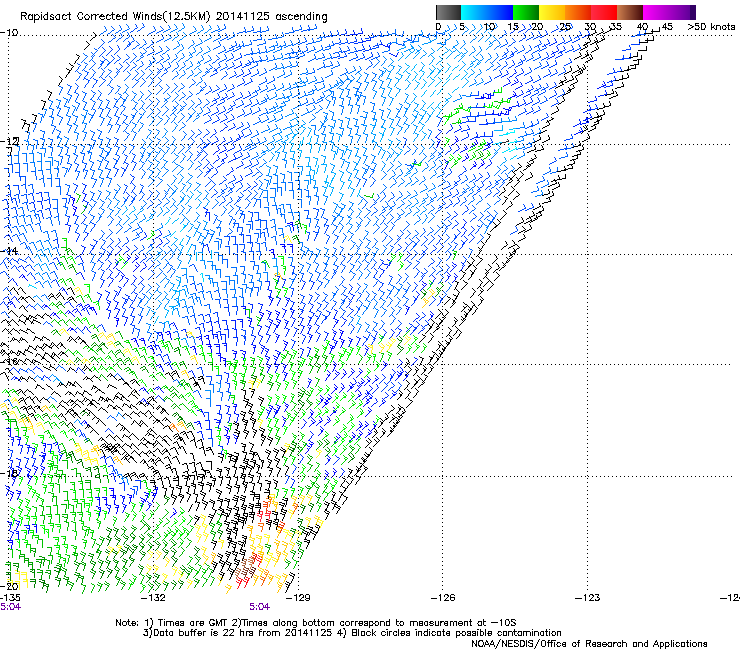Click the yellow 20-25 knots legend swatch
The width and height of the screenshot is (740, 650).
552,12
